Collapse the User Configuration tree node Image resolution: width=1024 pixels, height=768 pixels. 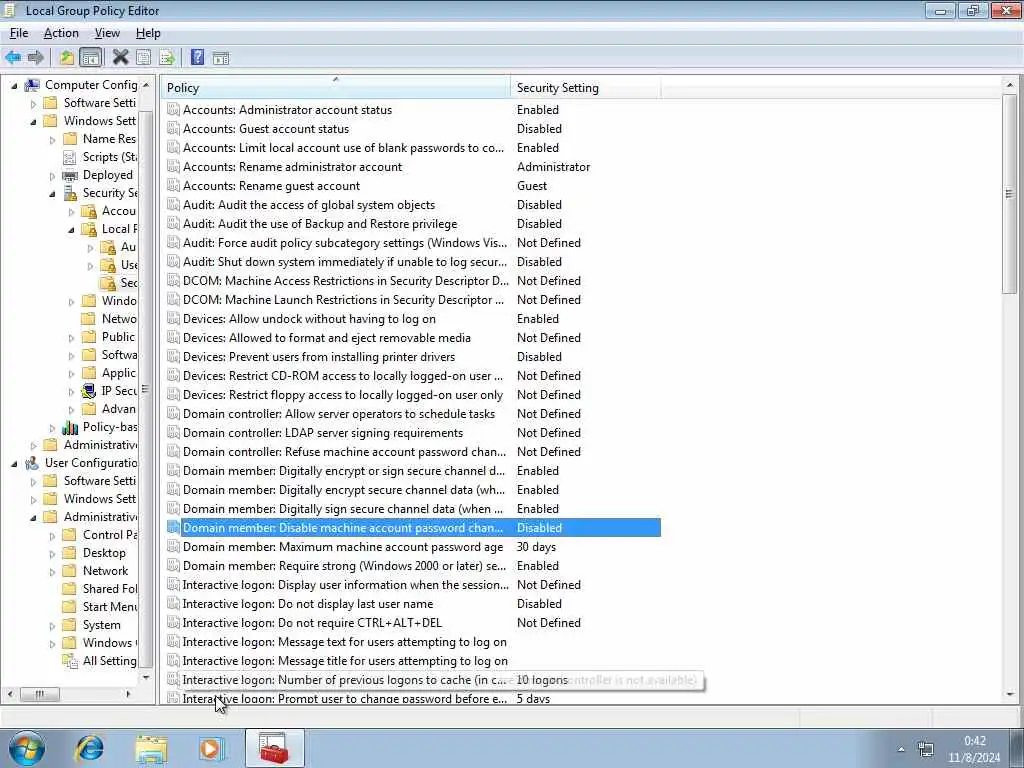(14, 464)
